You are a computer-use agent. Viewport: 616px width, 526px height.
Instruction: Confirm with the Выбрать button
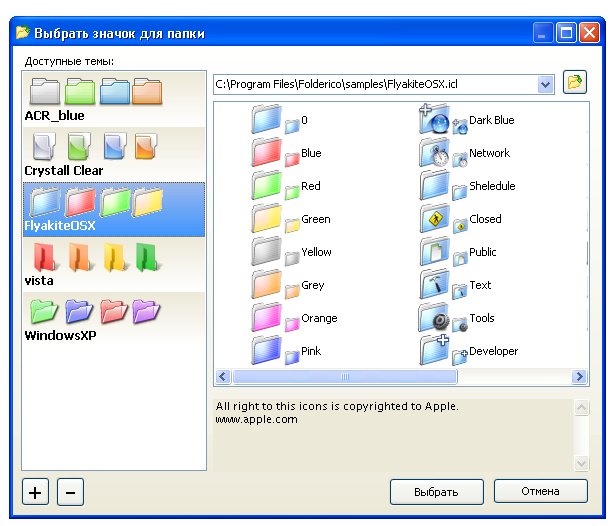pos(436,492)
